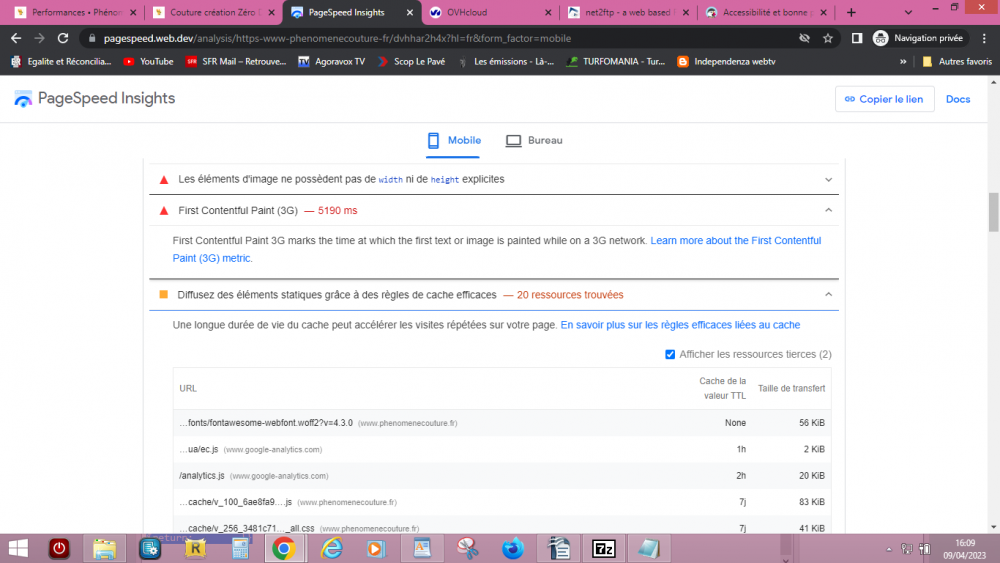The image size is (1000, 563).
Task: Open the side panel icon in toolbar
Action: click(x=857, y=38)
